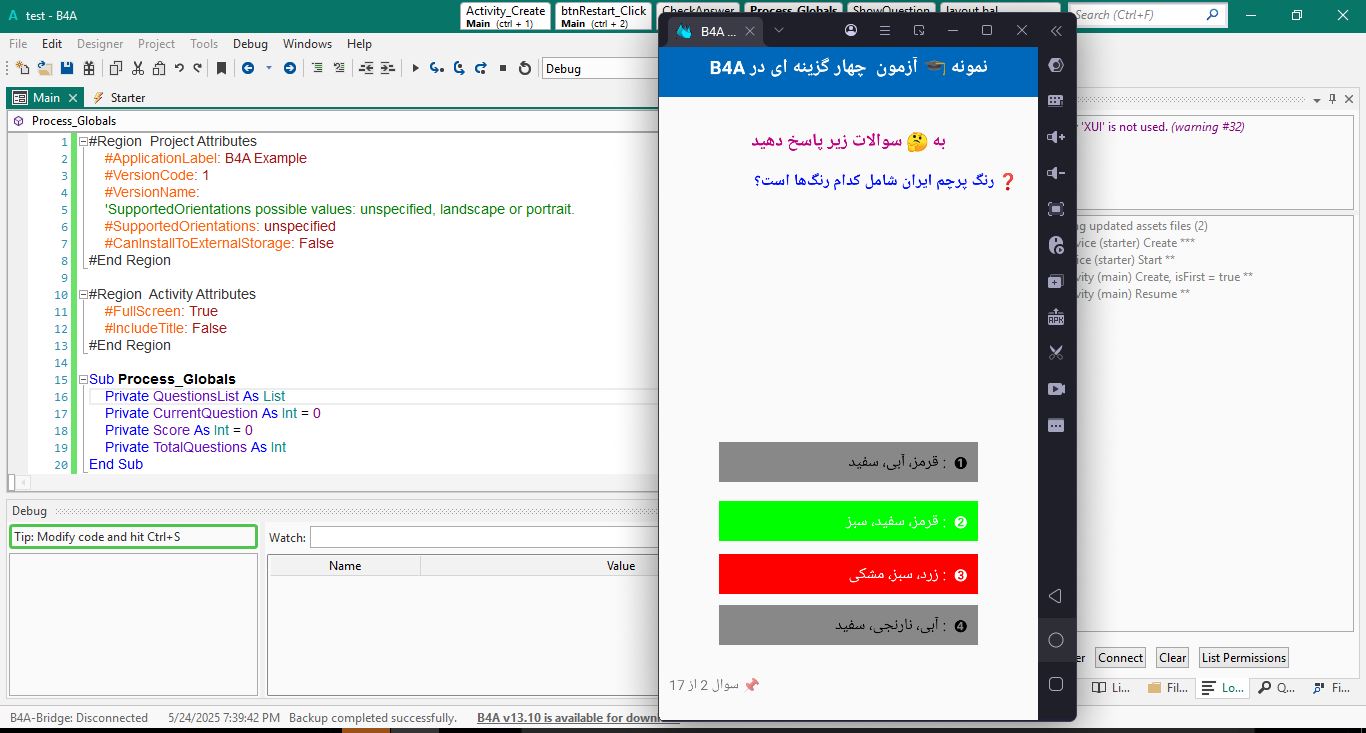Click the Decrease indent toolbar icon
Viewport: 1366px width, 733px height.
pos(366,68)
